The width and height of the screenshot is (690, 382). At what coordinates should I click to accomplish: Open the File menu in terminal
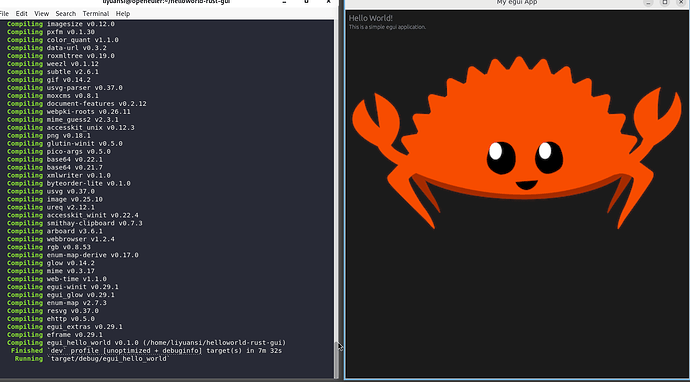point(4,14)
